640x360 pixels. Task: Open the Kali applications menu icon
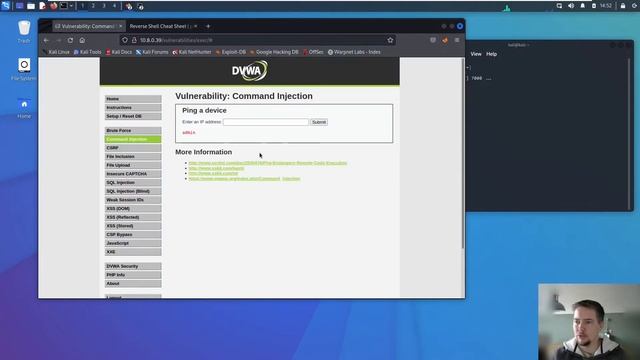tap(5, 6)
